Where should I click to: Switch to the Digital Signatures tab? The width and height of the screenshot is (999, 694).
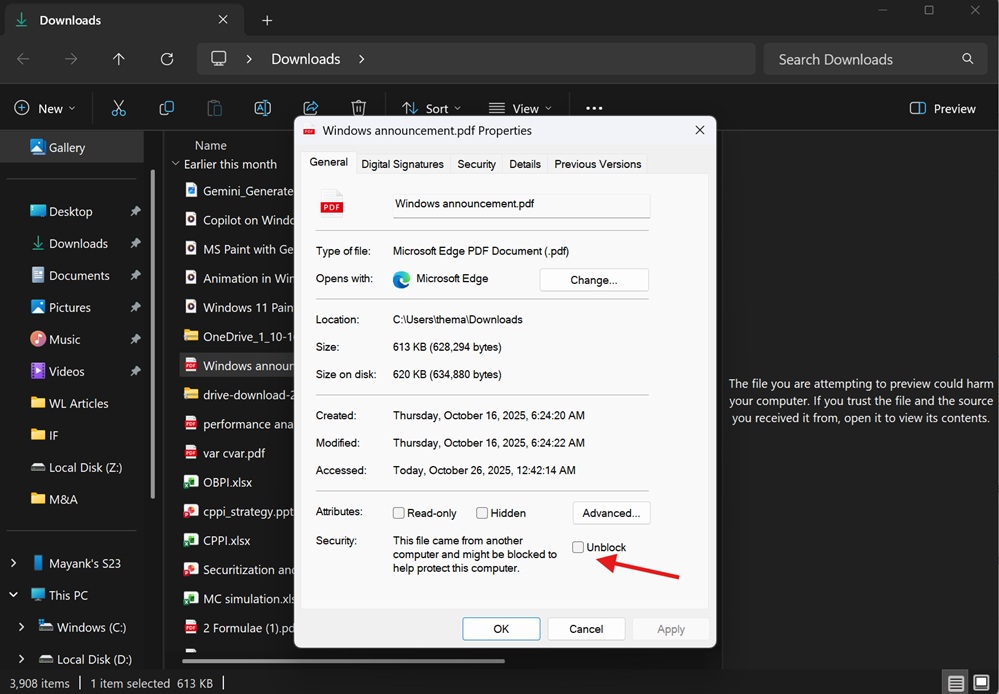(402, 164)
